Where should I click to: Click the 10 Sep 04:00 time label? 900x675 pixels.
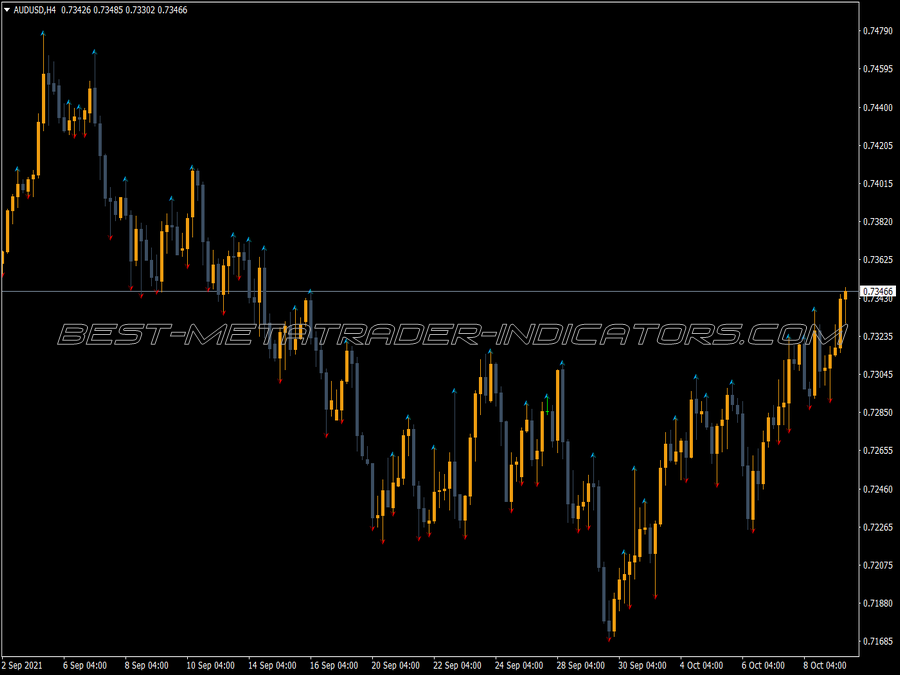(211, 666)
